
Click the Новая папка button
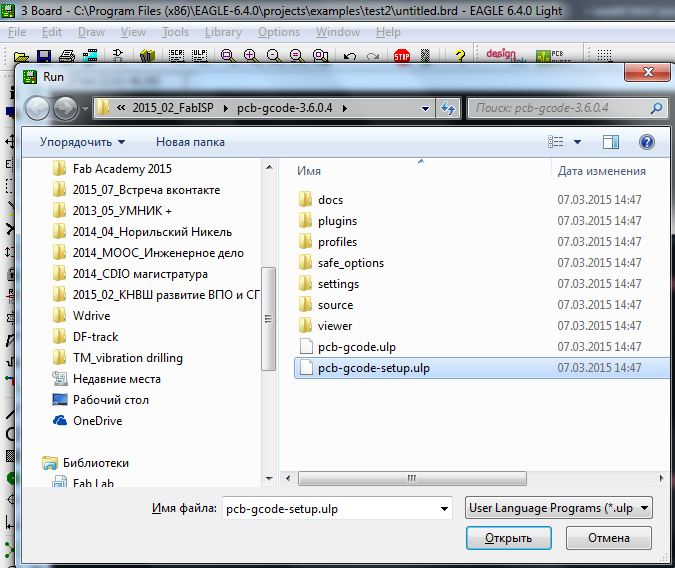[x=190, y=142]
